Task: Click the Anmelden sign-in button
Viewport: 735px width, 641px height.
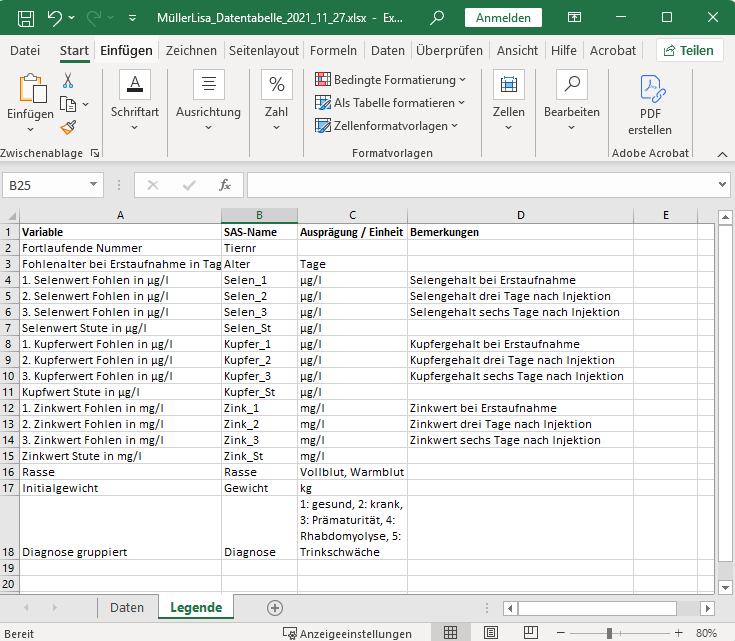Action: pos(503,18)
